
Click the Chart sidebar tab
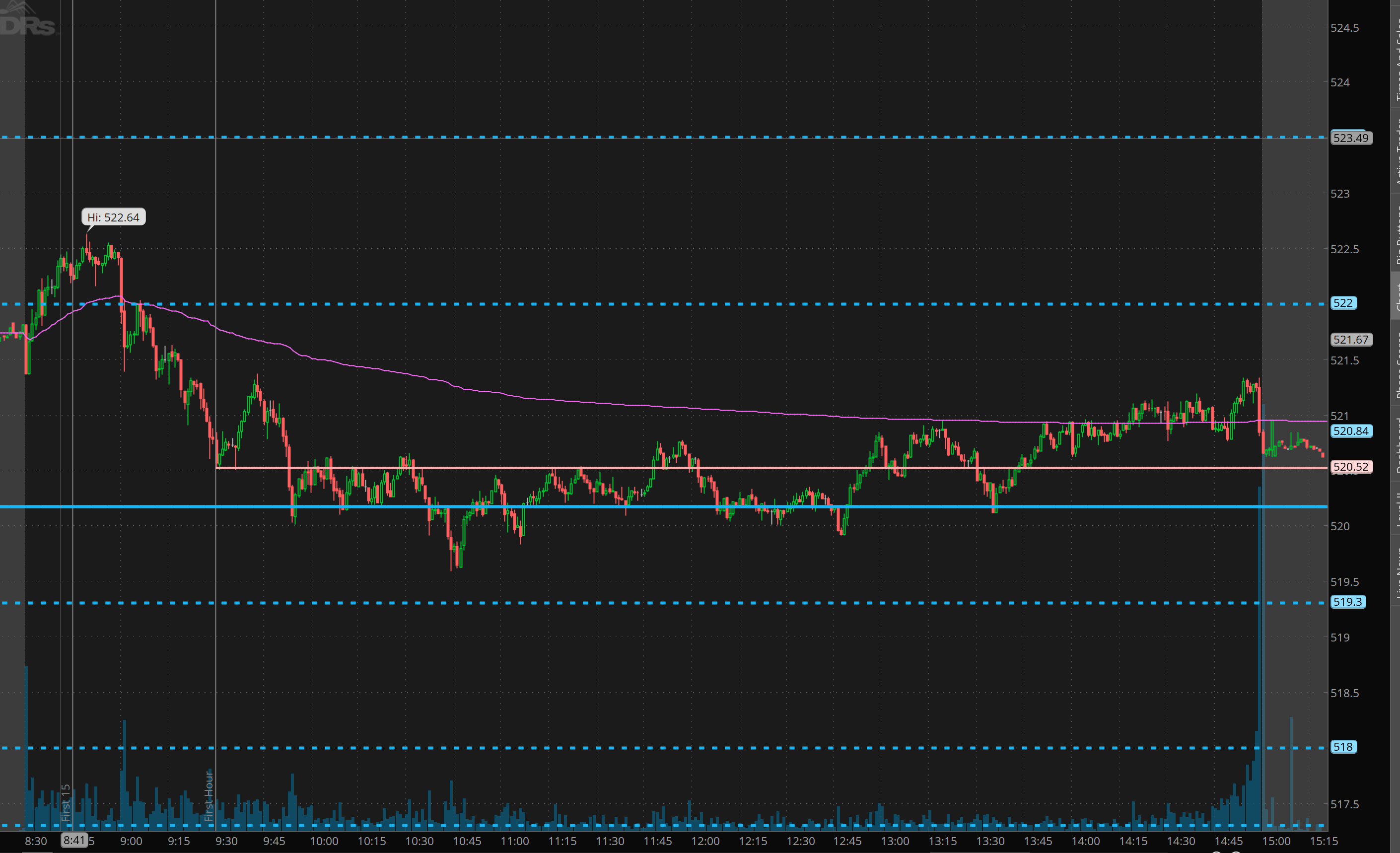coord(1395,295)
